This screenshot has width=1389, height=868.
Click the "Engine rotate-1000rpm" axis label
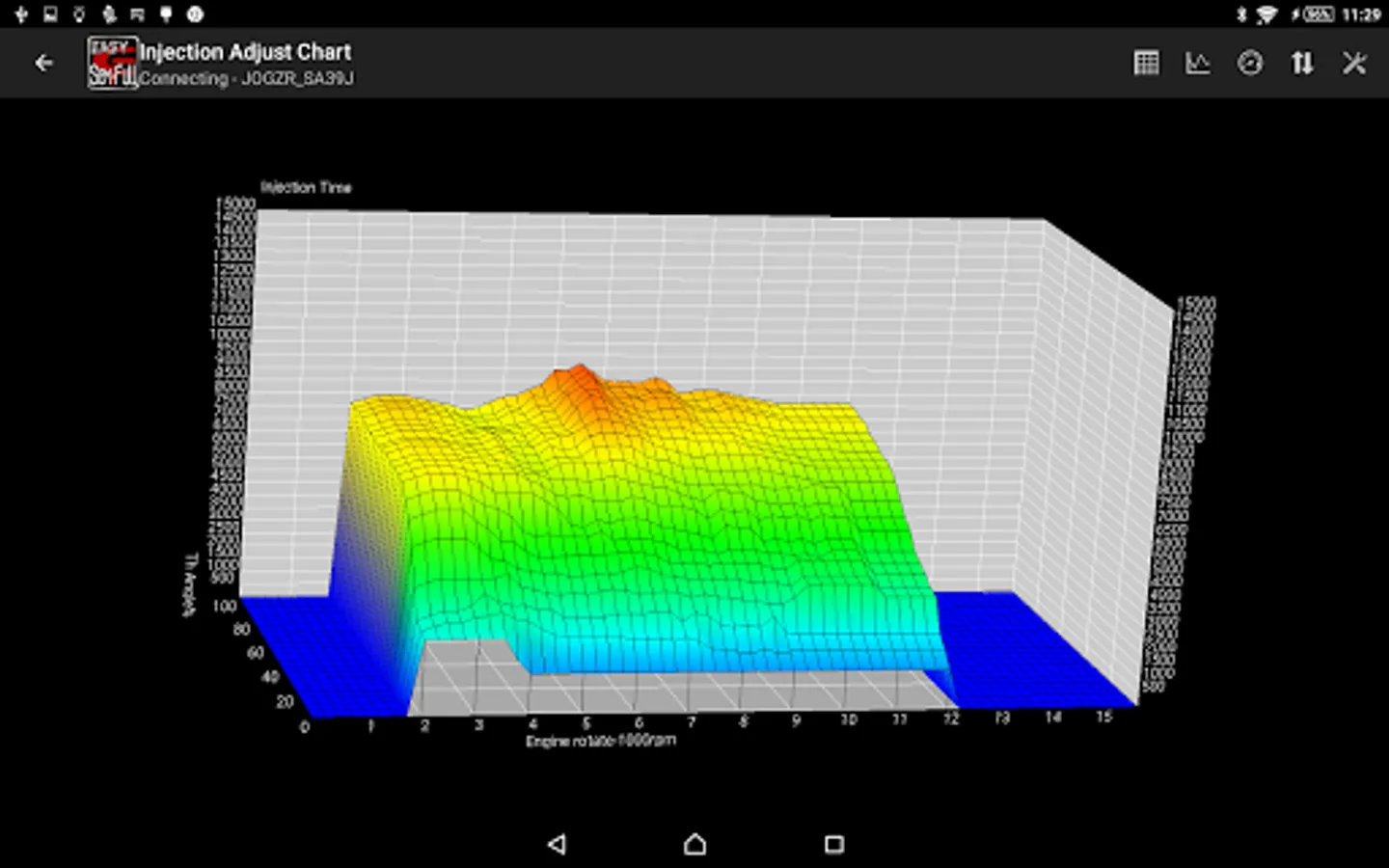pos(601,741)
